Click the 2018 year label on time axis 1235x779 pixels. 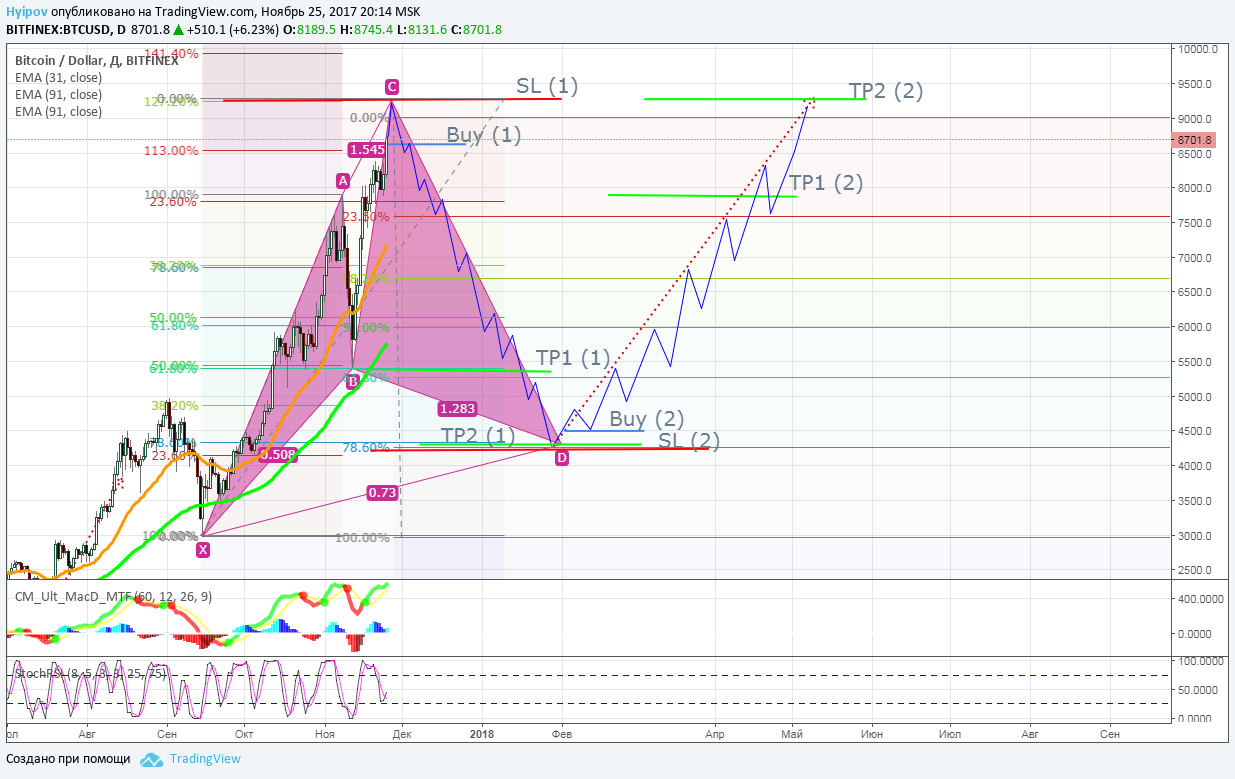tap(483, 735)
